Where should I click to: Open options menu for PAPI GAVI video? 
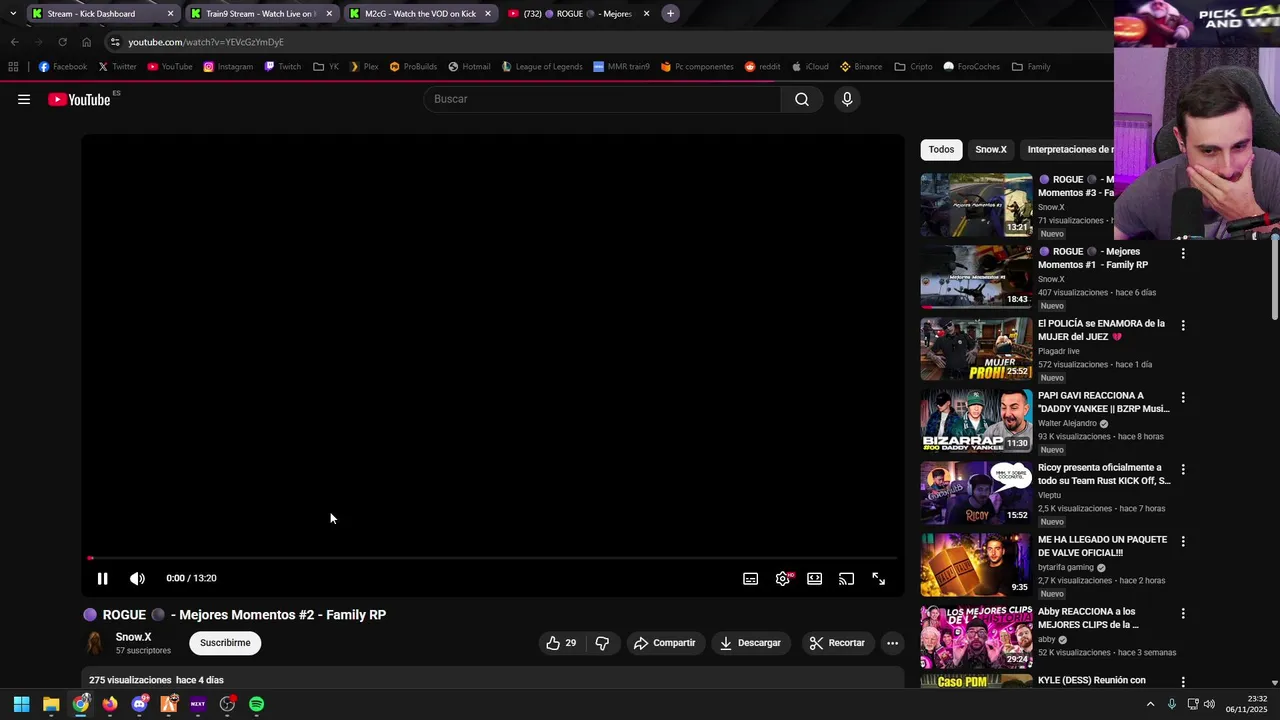(x=1183, y=398)
